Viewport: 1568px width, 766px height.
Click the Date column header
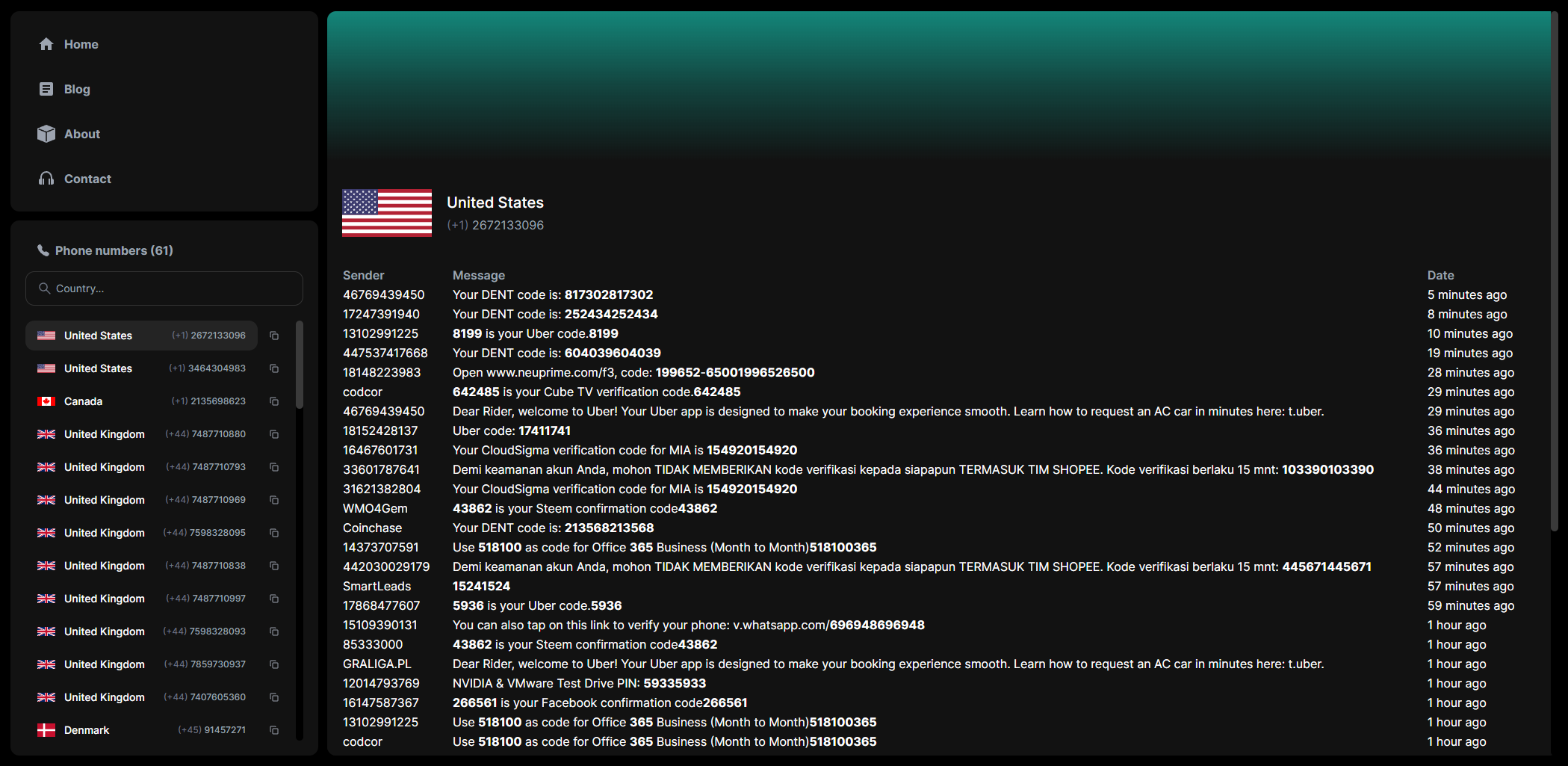(x=1441, y=275)
